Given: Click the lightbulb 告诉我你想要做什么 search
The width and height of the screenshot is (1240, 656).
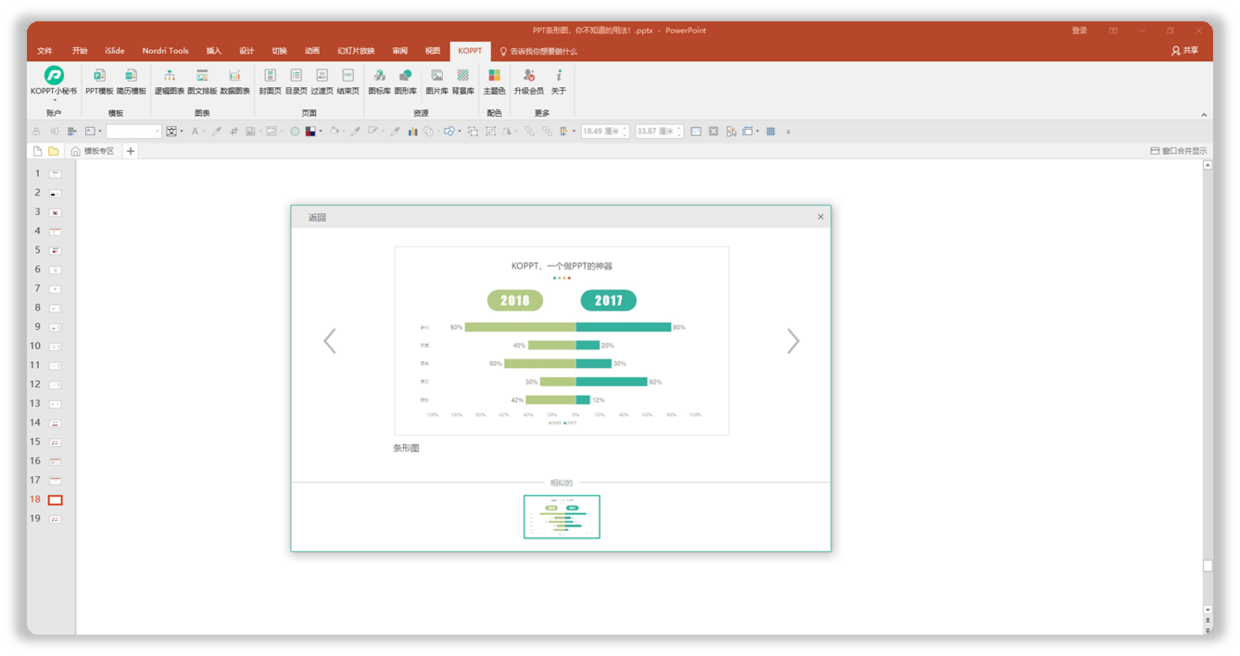Looking at the screenshot, I should 538,51.
